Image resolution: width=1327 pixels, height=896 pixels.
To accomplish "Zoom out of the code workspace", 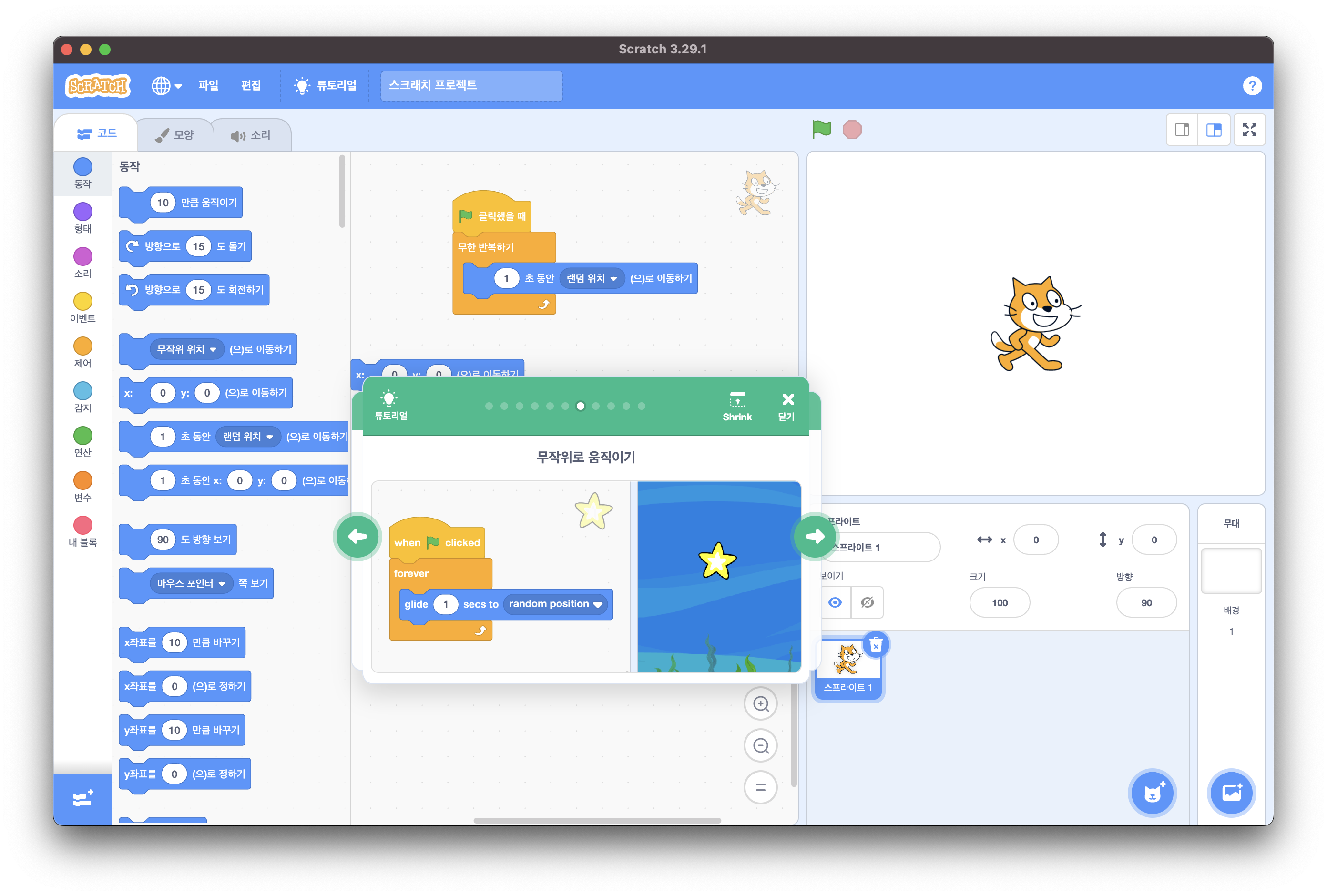I will click(x=761, y=745).
